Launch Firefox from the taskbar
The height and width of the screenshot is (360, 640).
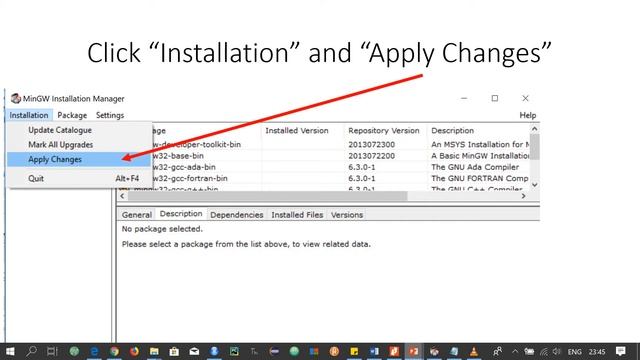[x=134, y=351]
